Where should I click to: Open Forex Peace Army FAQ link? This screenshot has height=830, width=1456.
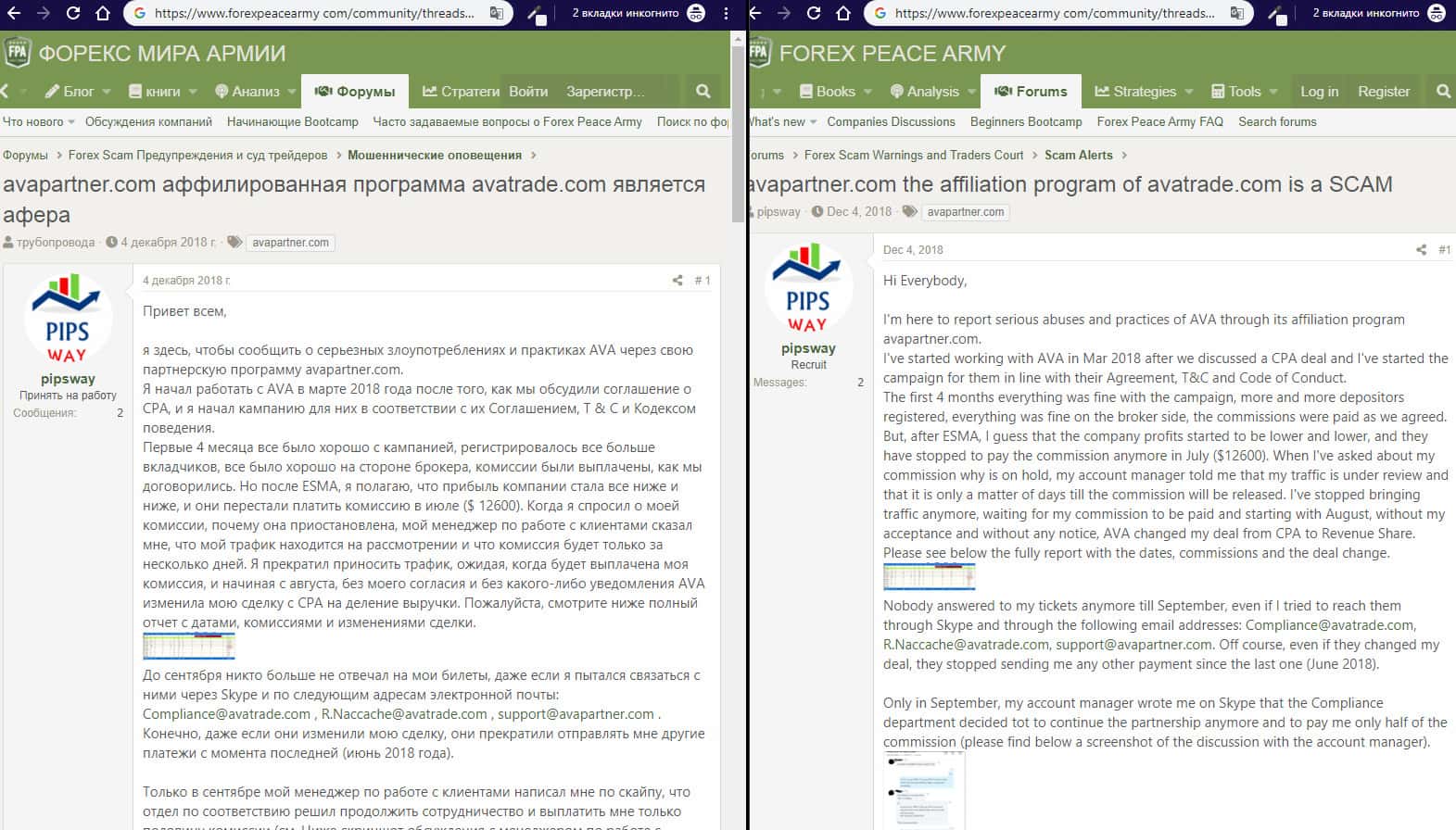point(1159,122)
